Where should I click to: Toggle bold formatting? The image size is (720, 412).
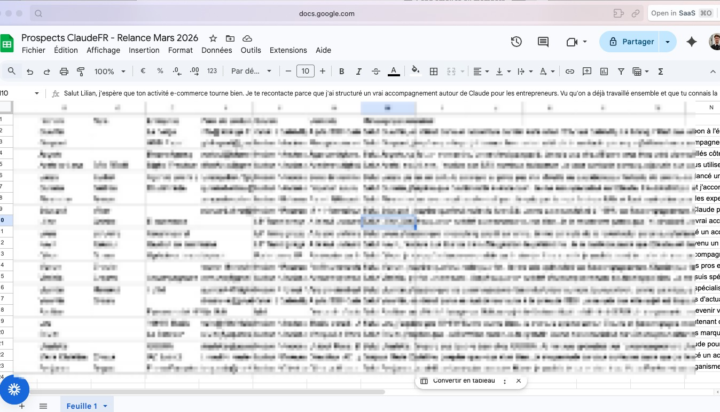pos(341,71)
